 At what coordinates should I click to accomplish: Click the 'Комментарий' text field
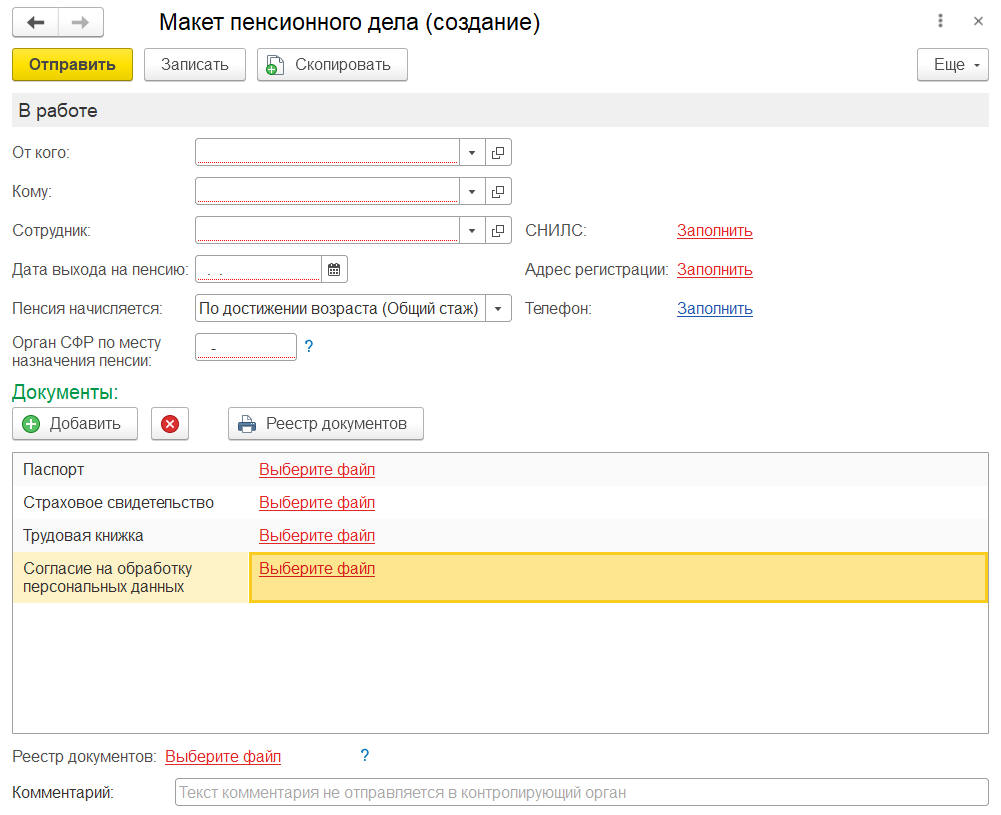click(x=580, y=793)
